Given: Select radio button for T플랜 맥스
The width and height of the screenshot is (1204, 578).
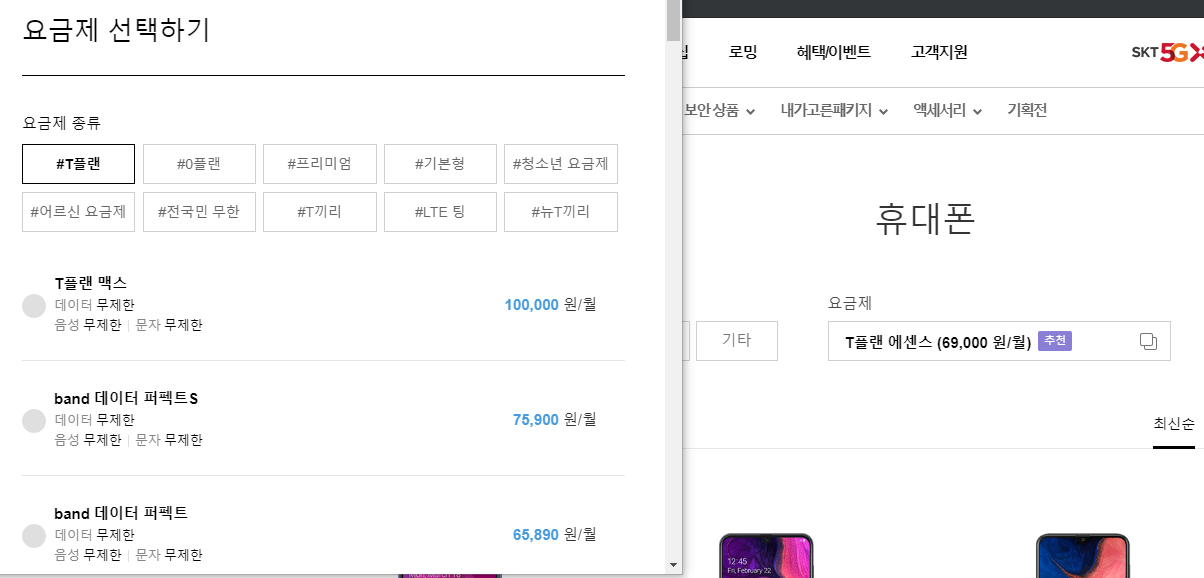Looking at the screenshot, I should (35, 306).
